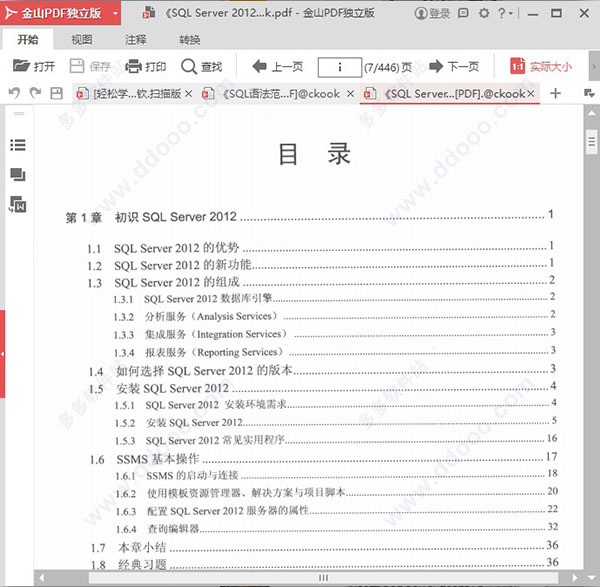Open the 金山PDF独立版 application menu dropdown

coord(115,13)
